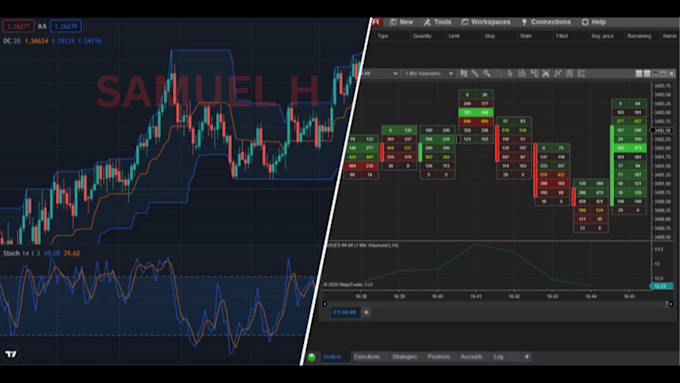Screen dimensions: 680x383
Task: Open the New menu in NinjaTrader
Action: click(401, 22)
